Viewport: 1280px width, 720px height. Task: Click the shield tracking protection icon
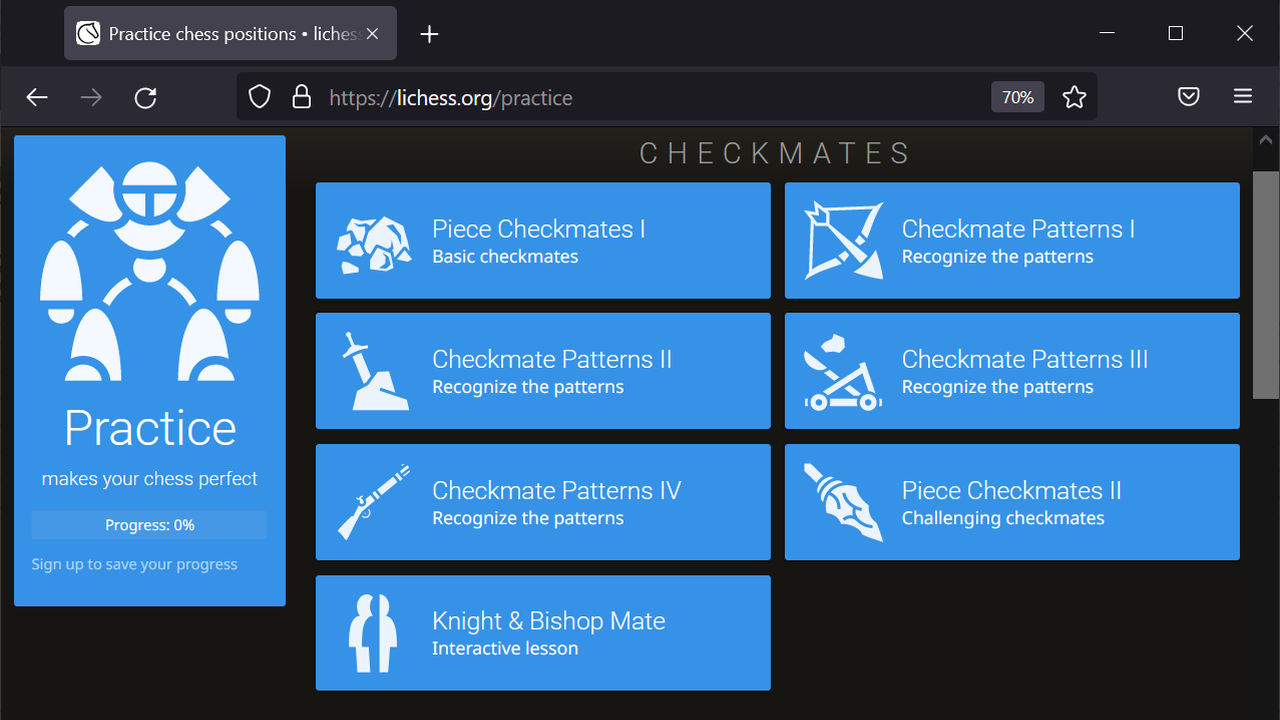260,97
